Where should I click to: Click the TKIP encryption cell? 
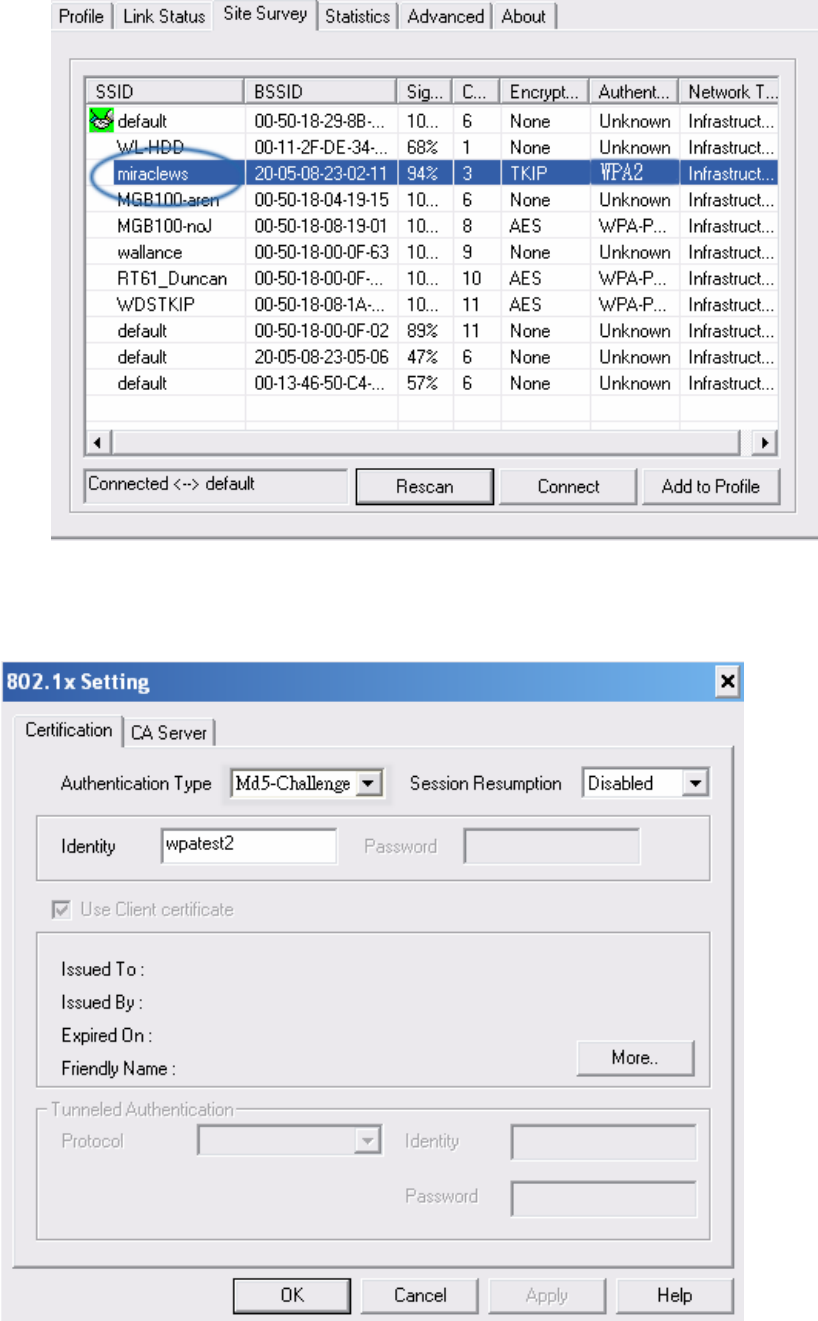click(545, 173)
